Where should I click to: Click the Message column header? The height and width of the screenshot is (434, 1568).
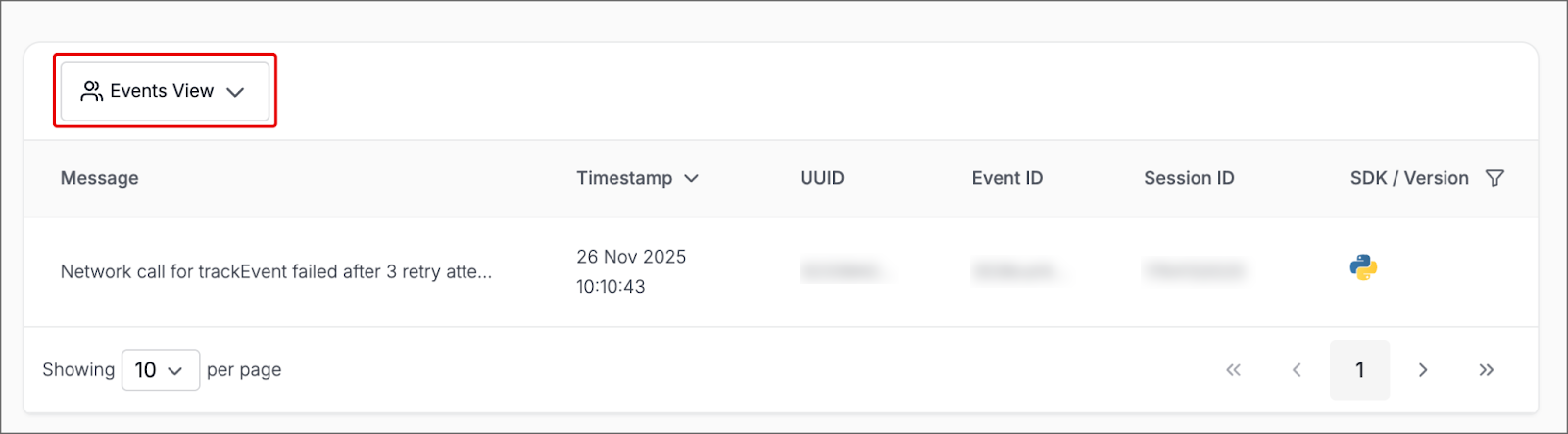point(100,178)
